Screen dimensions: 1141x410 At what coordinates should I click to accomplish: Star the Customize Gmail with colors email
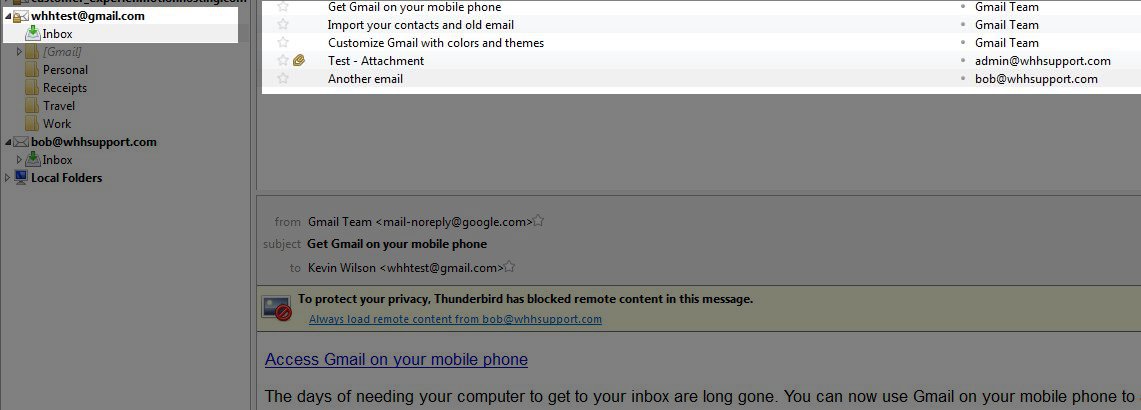pyautogui.click(x=283, y=42)
